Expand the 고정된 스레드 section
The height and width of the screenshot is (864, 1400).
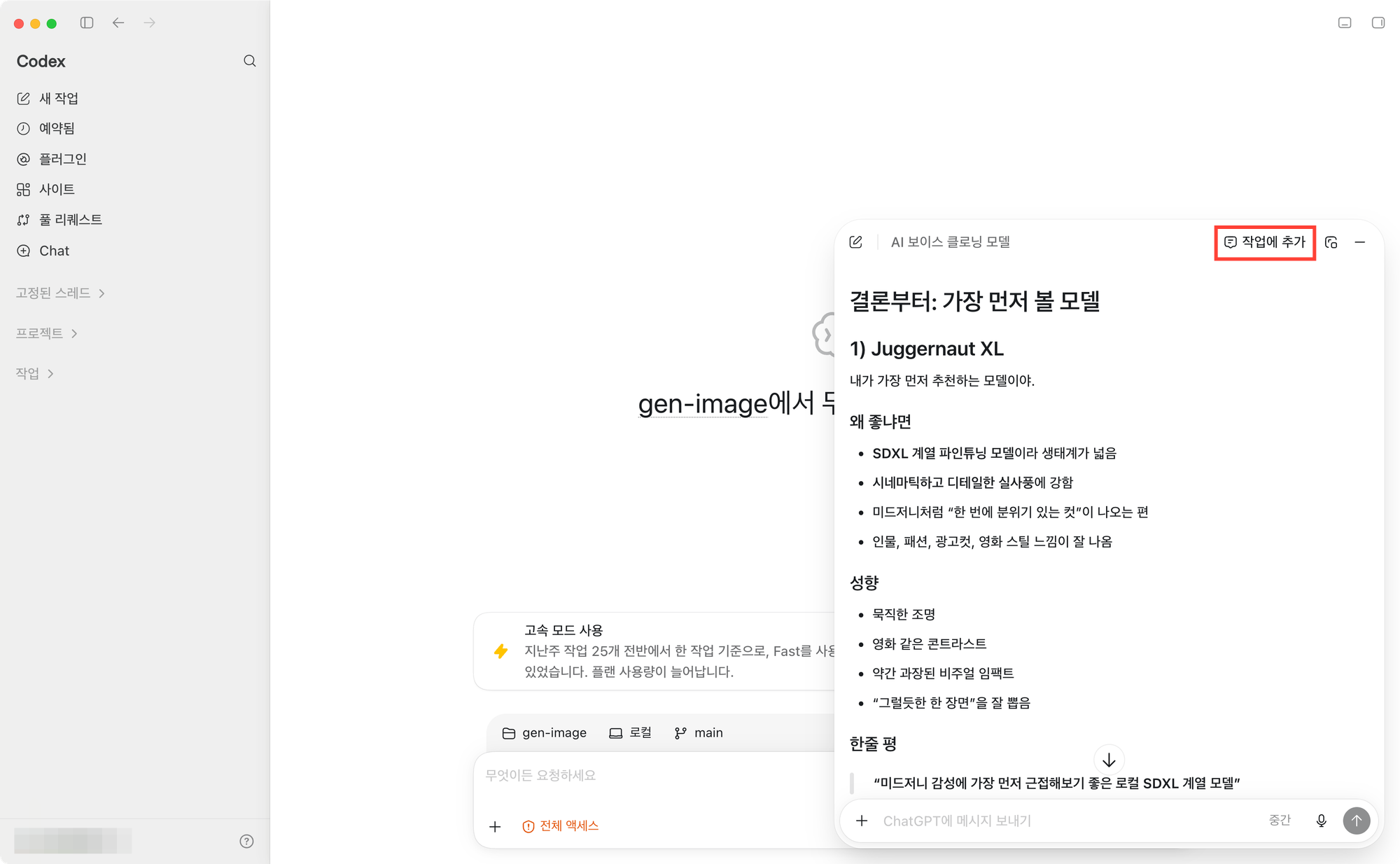coord(60,293)
